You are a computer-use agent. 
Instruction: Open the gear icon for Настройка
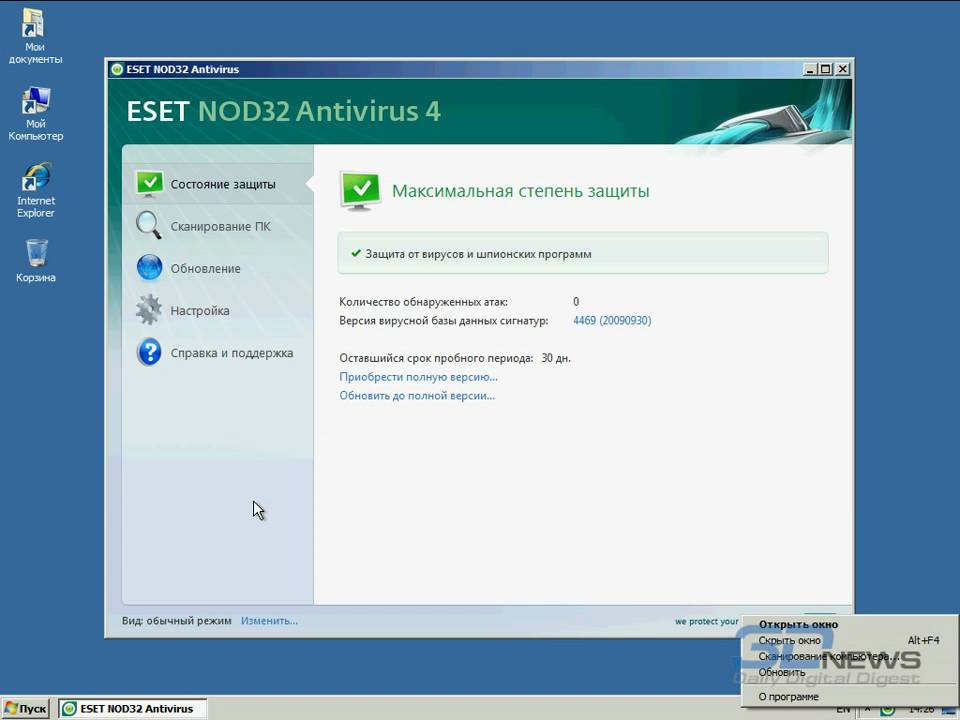(149, 310)
